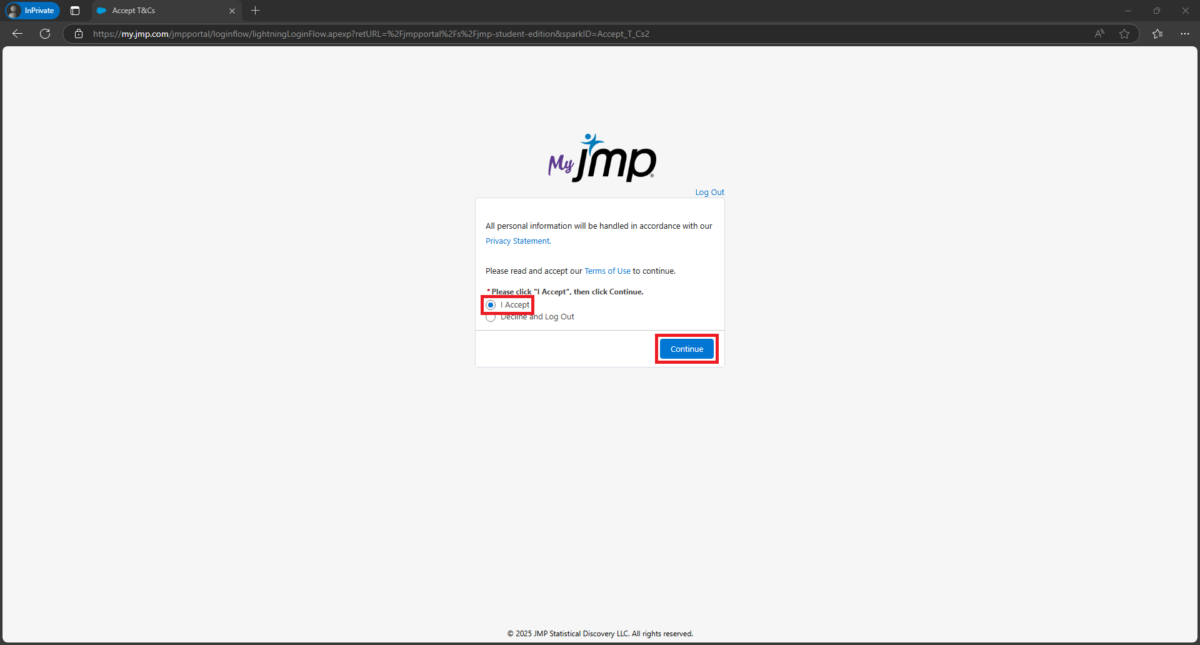This screenshot has width=1200, height=645.
Task: Choose Decline and Log Out option
Action: point(491,316)
